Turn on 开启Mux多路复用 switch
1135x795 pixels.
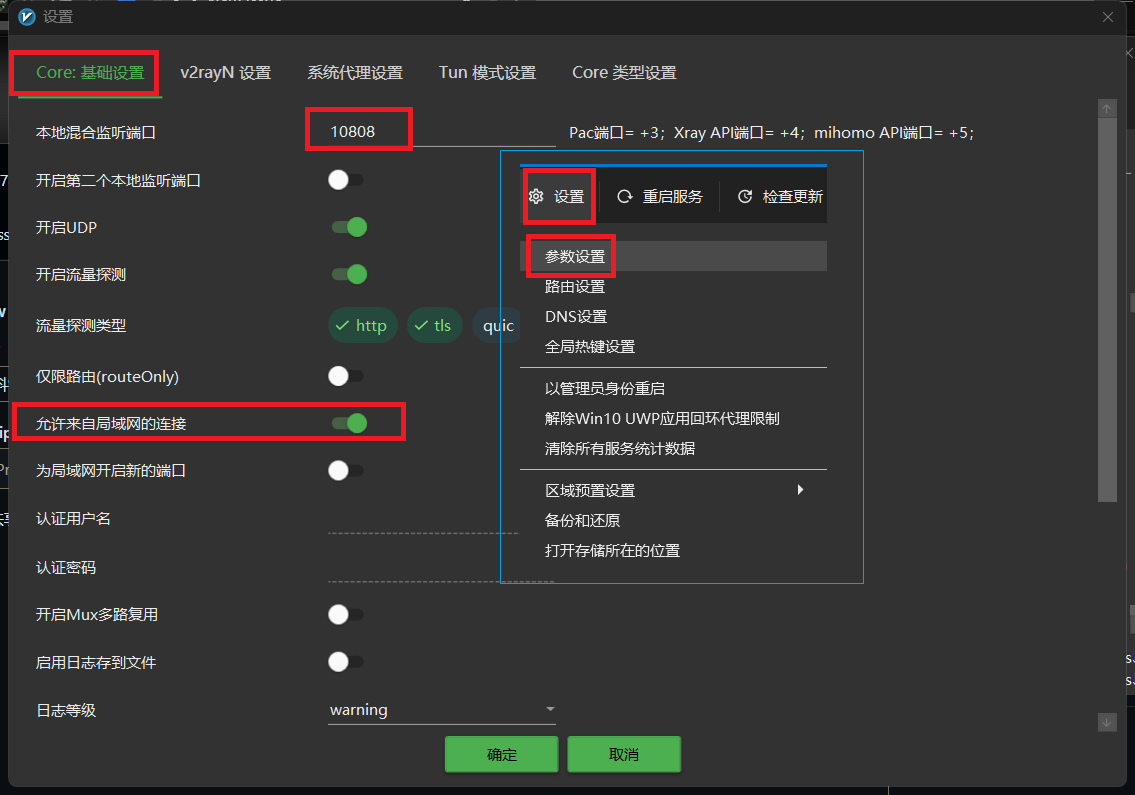coord(346,615)
